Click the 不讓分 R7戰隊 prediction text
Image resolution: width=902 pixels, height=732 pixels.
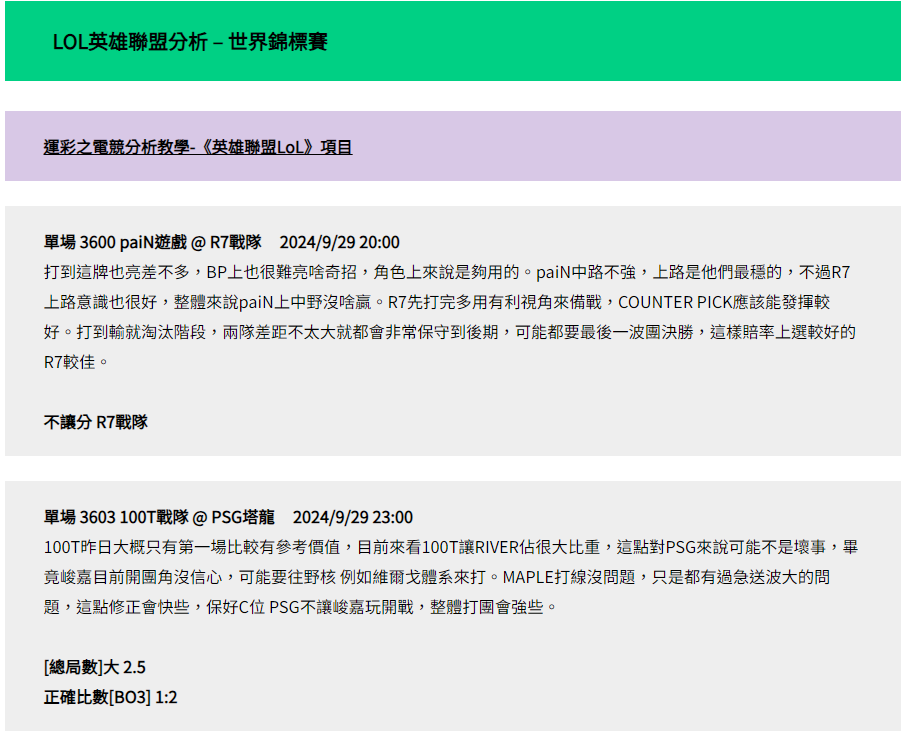(x=96, y=422)
